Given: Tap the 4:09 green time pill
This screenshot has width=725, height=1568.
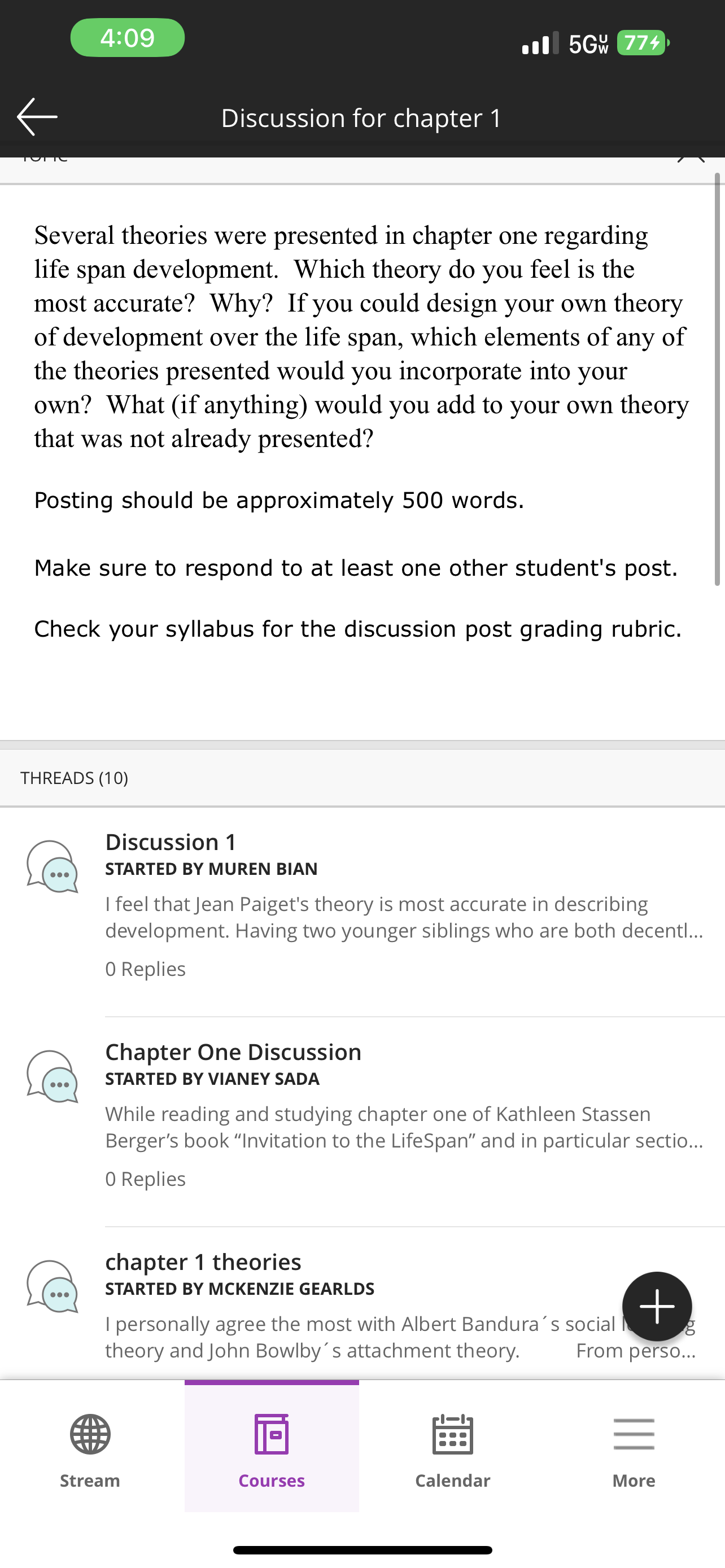Looking at the screenshot, I should pyautogui.click(x=127, y=38).
